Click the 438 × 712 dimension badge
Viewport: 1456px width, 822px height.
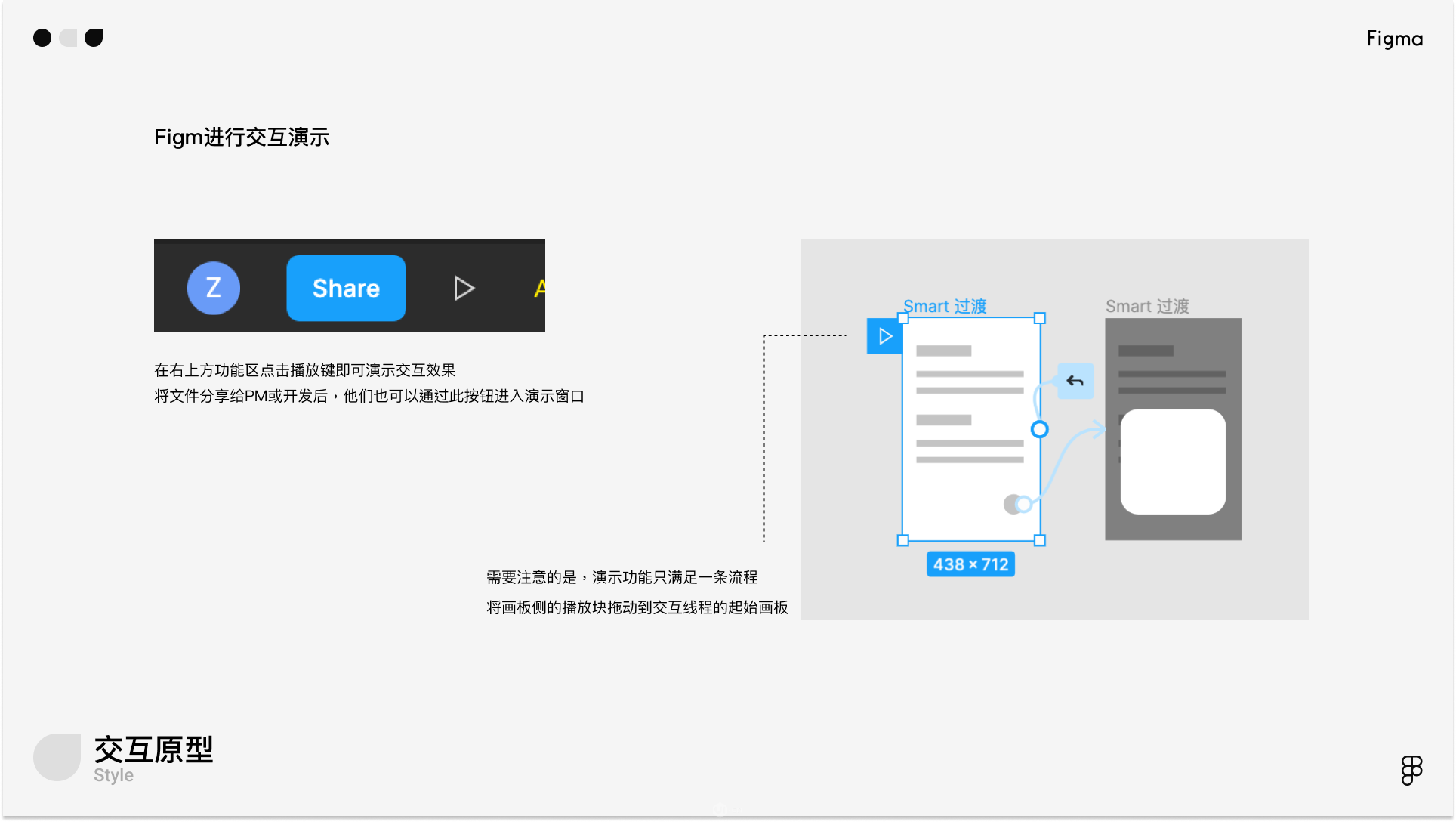(x=970, y=564)
